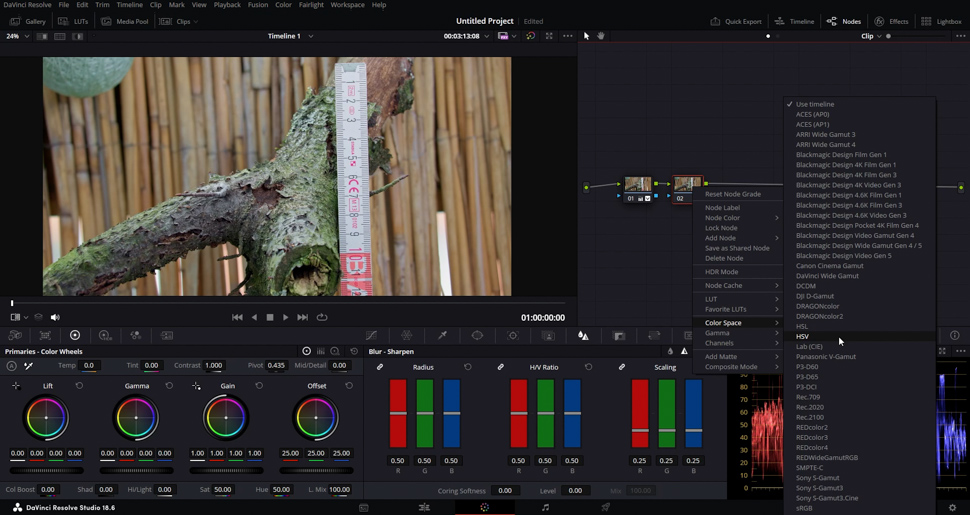Pick black point beside Lift
This screenshot has height=515, width=970.
pyautogui.click(x=16, y=386)
